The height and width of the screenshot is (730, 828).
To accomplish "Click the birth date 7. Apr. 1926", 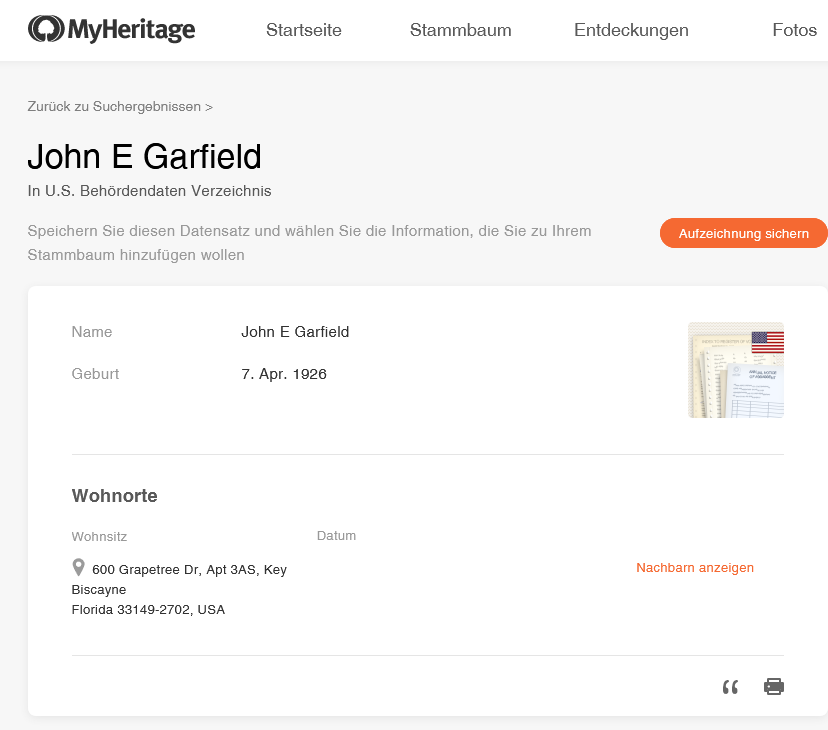I will click(284, 374).
